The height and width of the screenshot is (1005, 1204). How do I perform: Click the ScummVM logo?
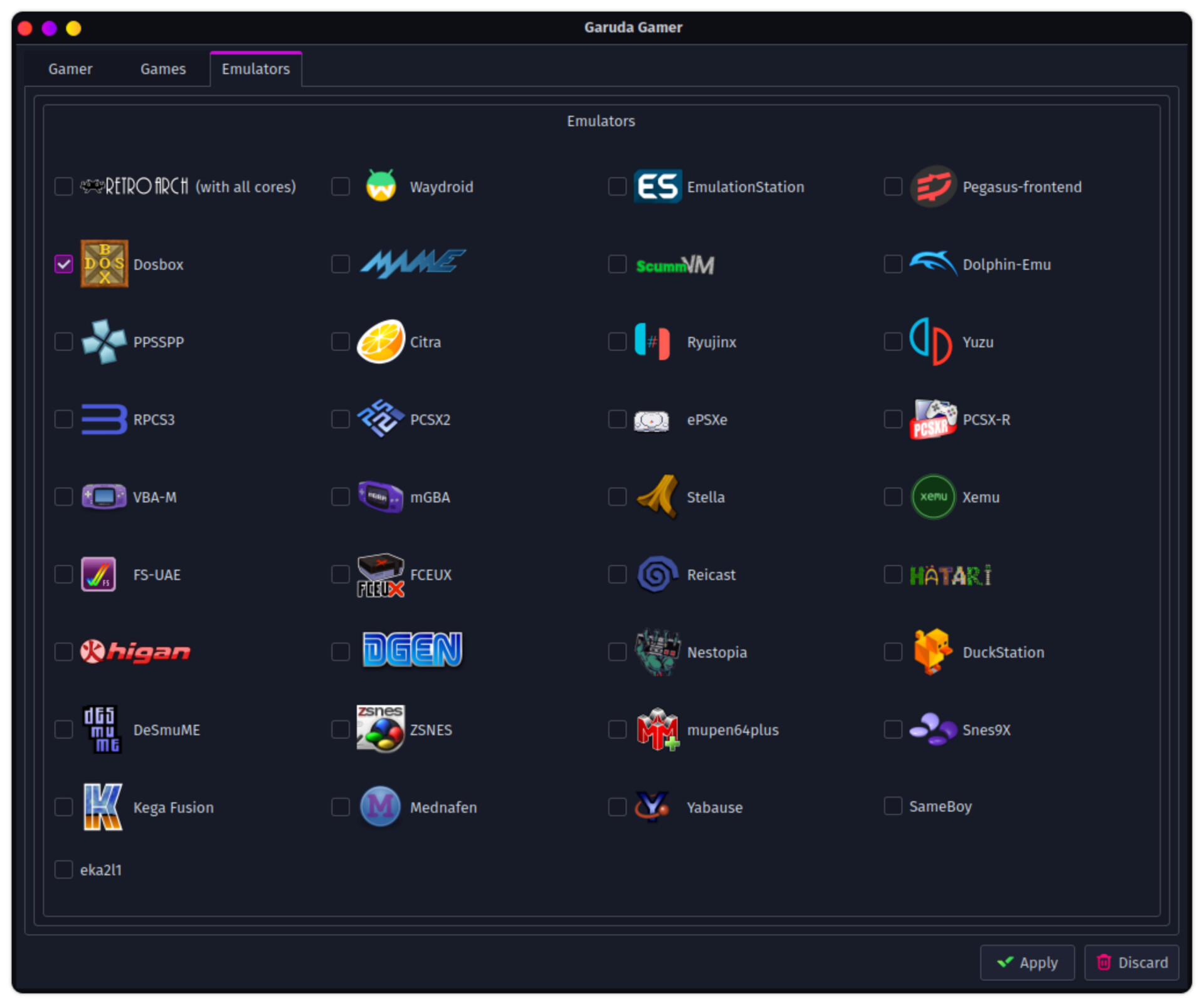point(675,265)
